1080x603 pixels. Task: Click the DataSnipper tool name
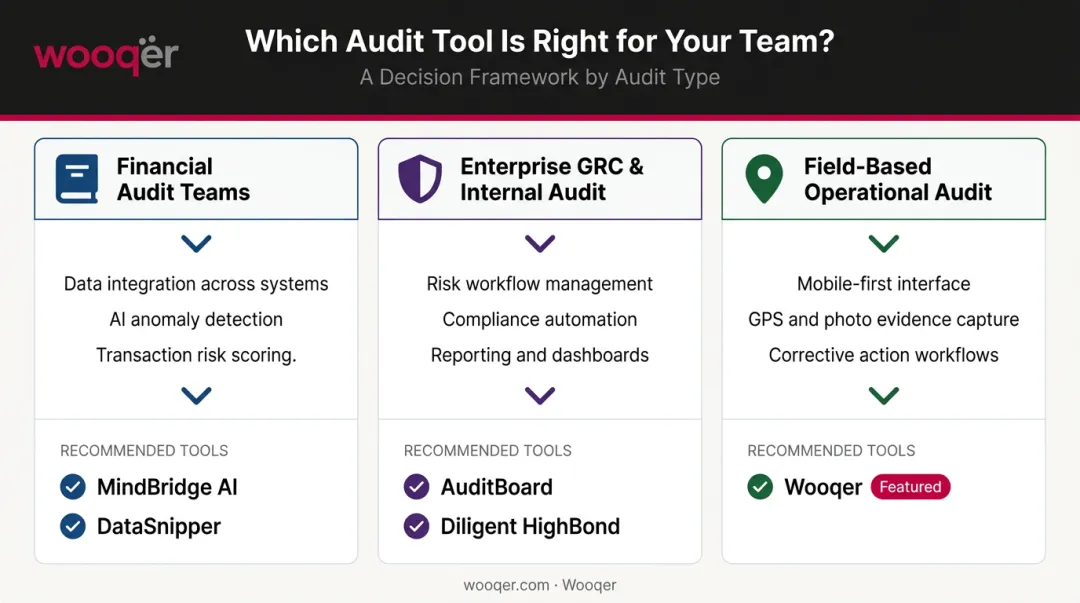(159, 527)
